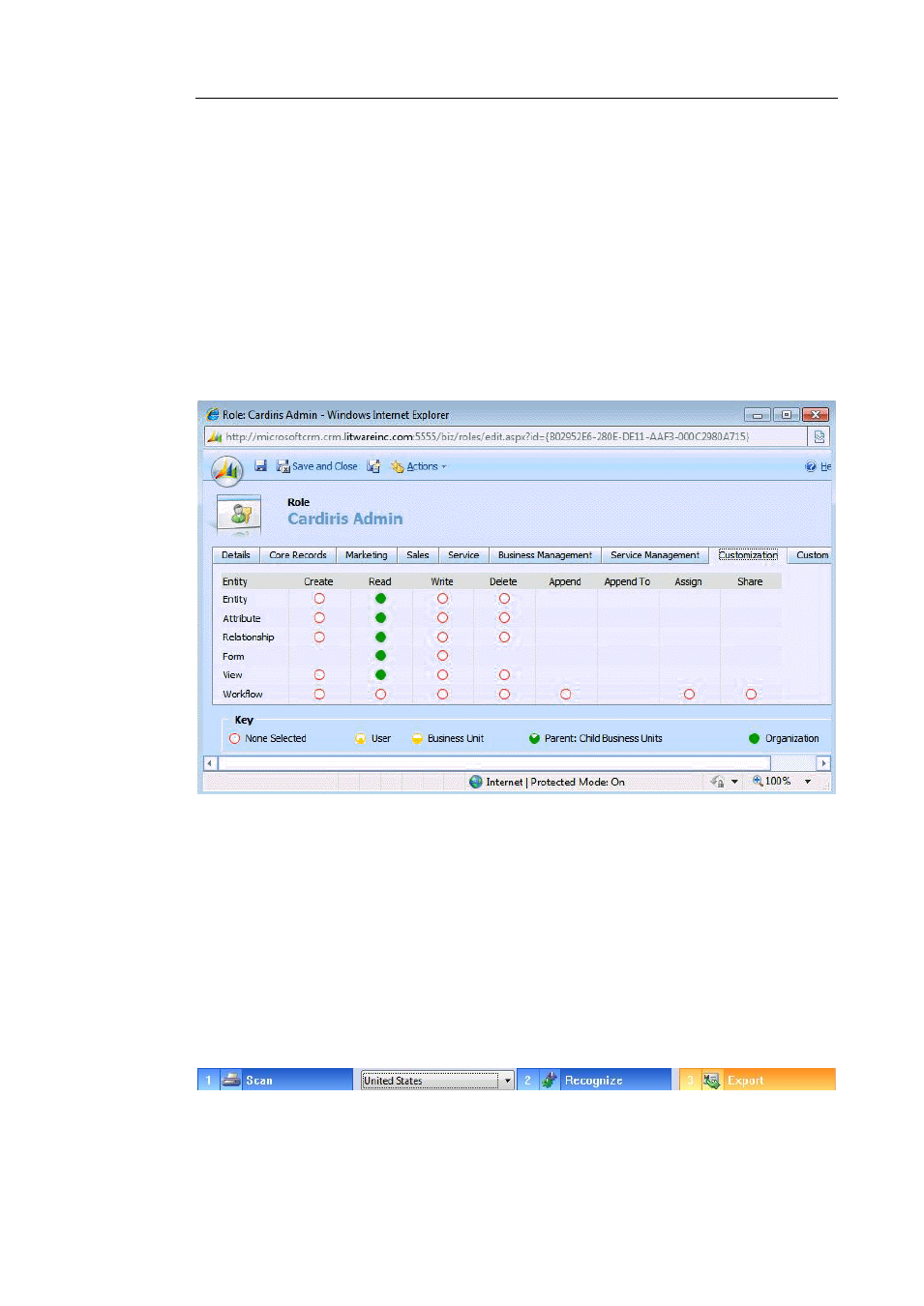Screen dimensions: 924x1306
Task: Switch to the Marketing tab
Action: [x=367, y=555]
